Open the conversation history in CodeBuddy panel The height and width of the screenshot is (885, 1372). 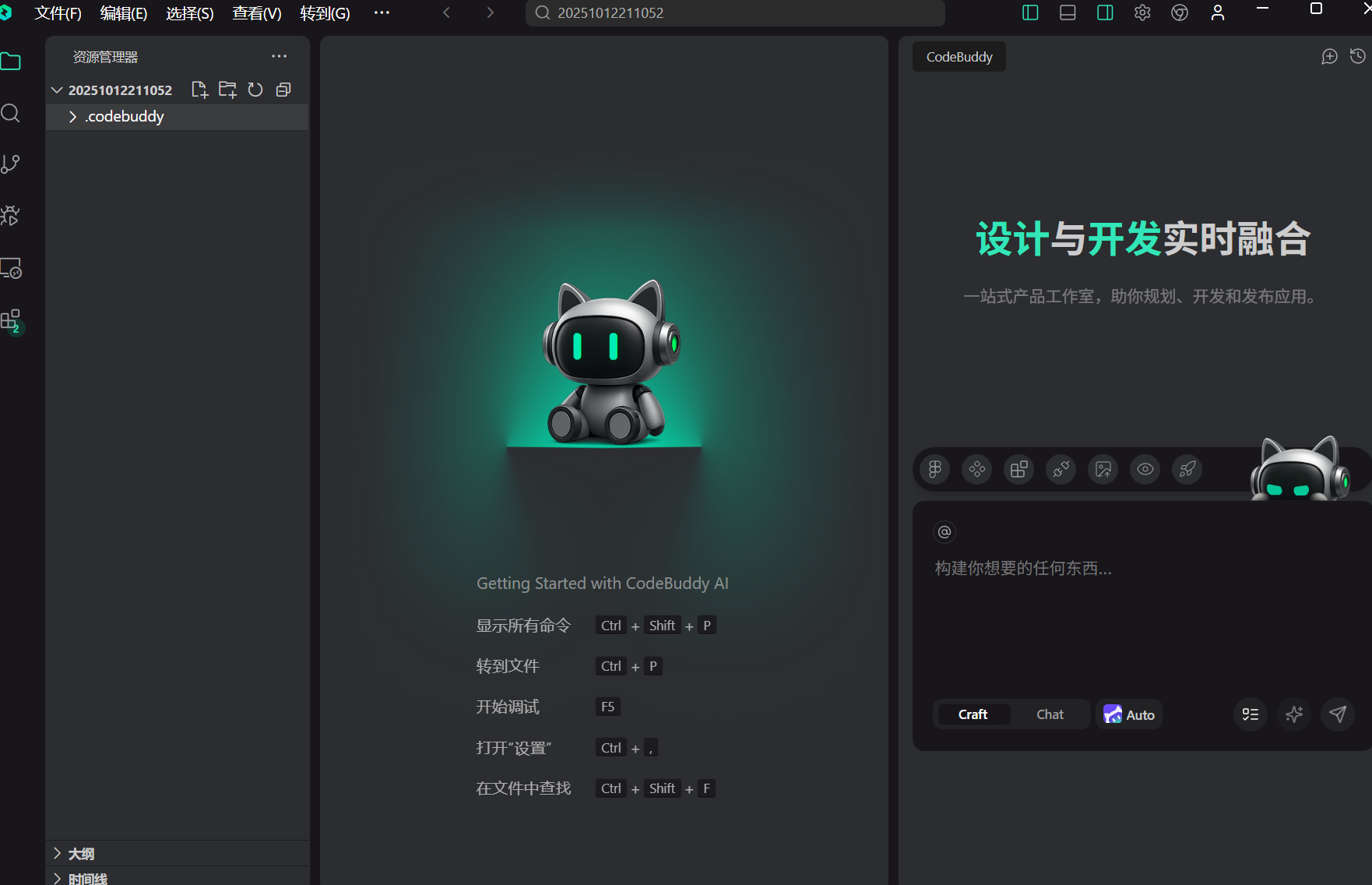pyautogui.click(x=1359, y=56)
